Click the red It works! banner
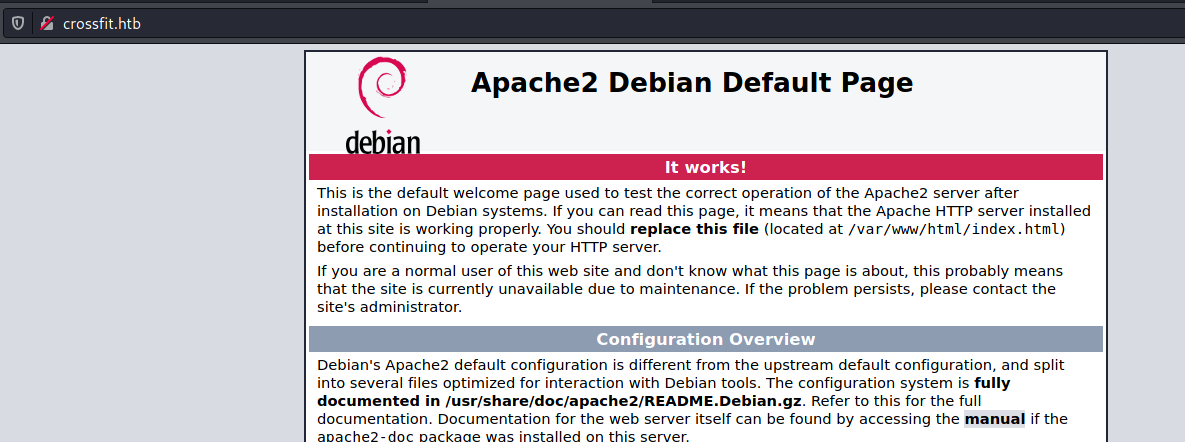 click(706, 167)
